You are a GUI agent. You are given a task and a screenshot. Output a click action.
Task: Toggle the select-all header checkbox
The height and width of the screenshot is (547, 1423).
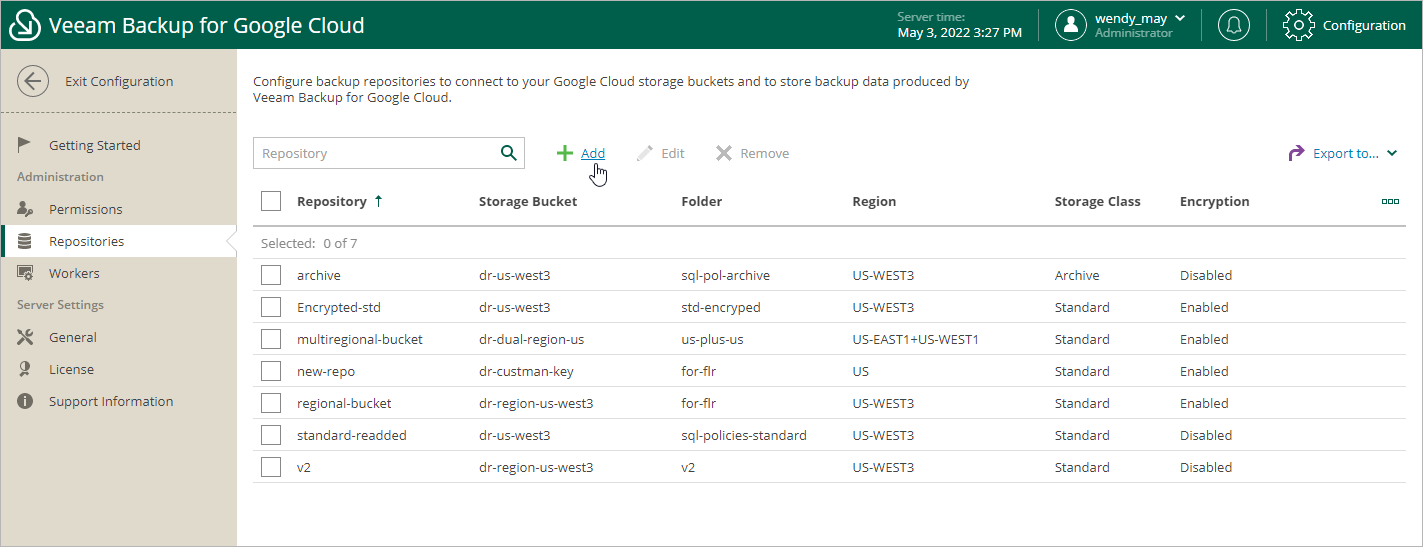(x=271, y=201)
